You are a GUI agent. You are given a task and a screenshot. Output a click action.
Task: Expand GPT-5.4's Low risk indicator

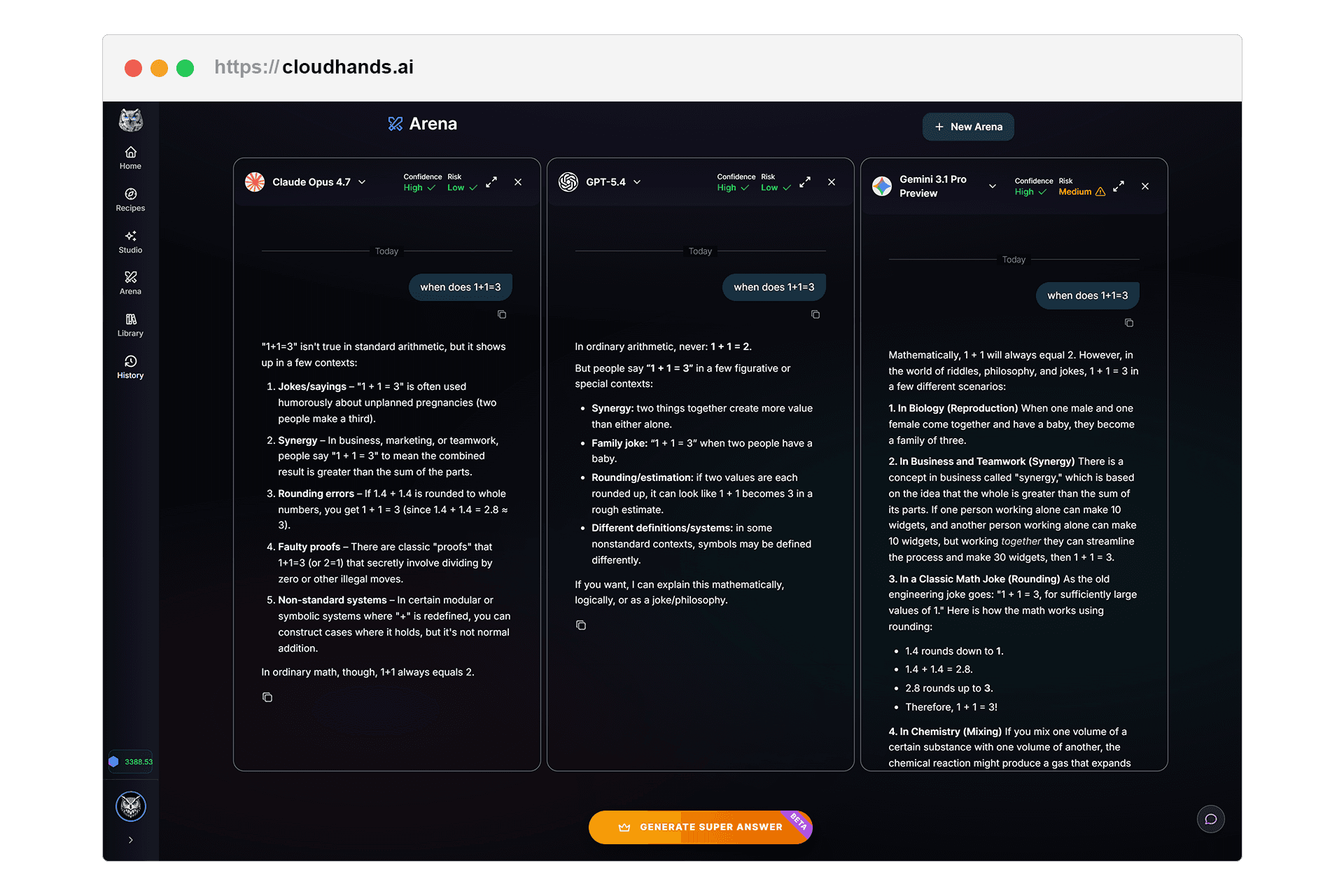775,188
